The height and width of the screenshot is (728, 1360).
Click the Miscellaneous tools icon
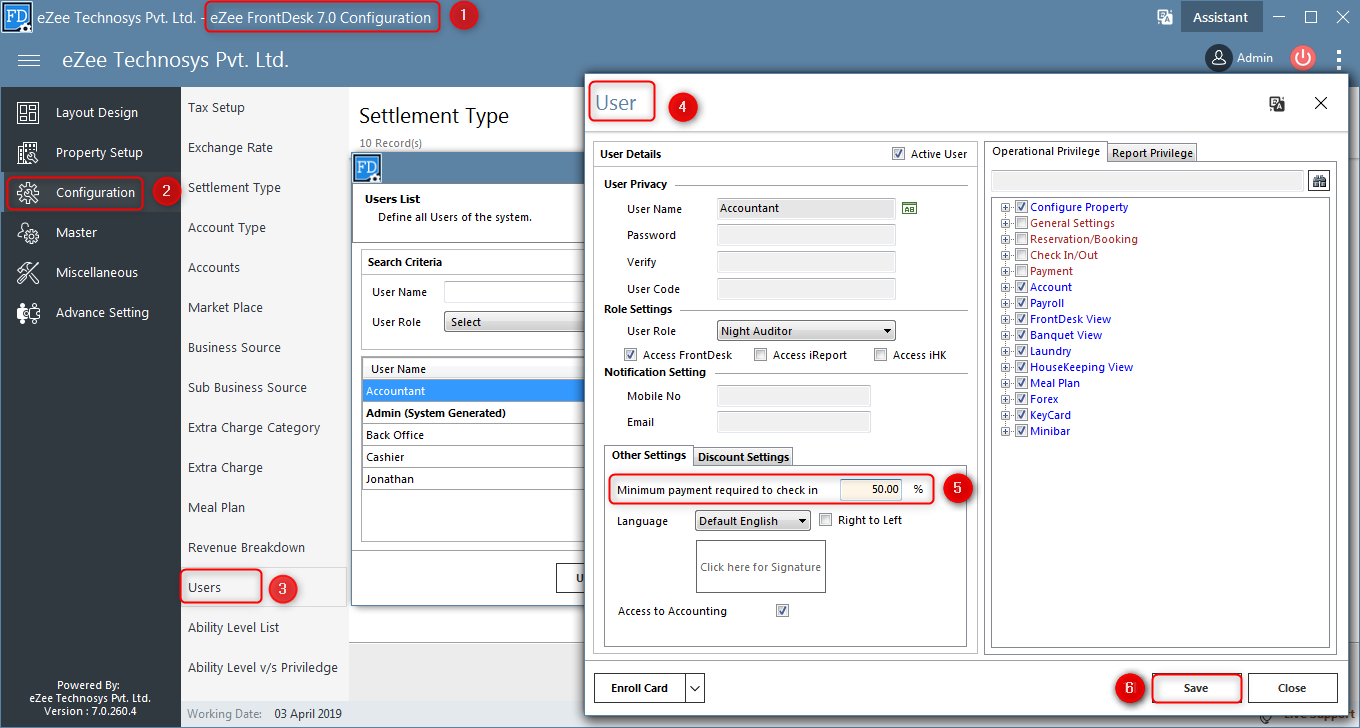[28, 273]
